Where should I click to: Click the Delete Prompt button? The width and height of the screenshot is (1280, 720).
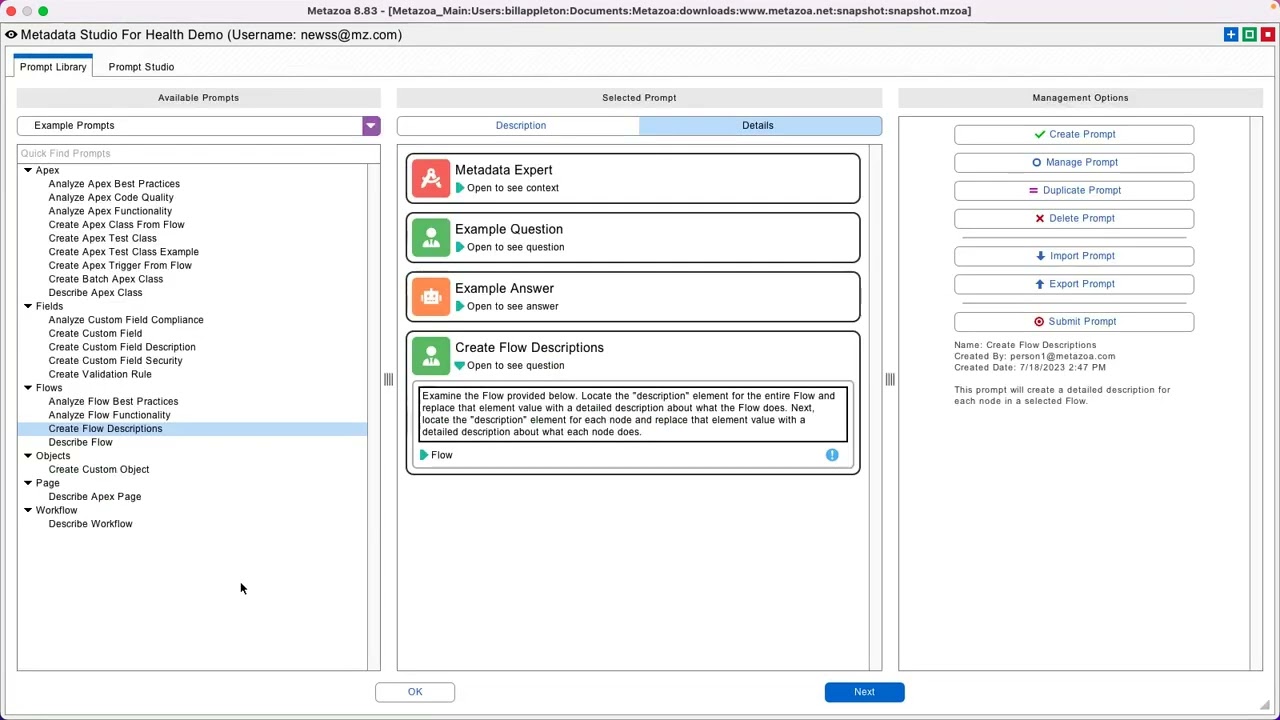[1074, 218]
